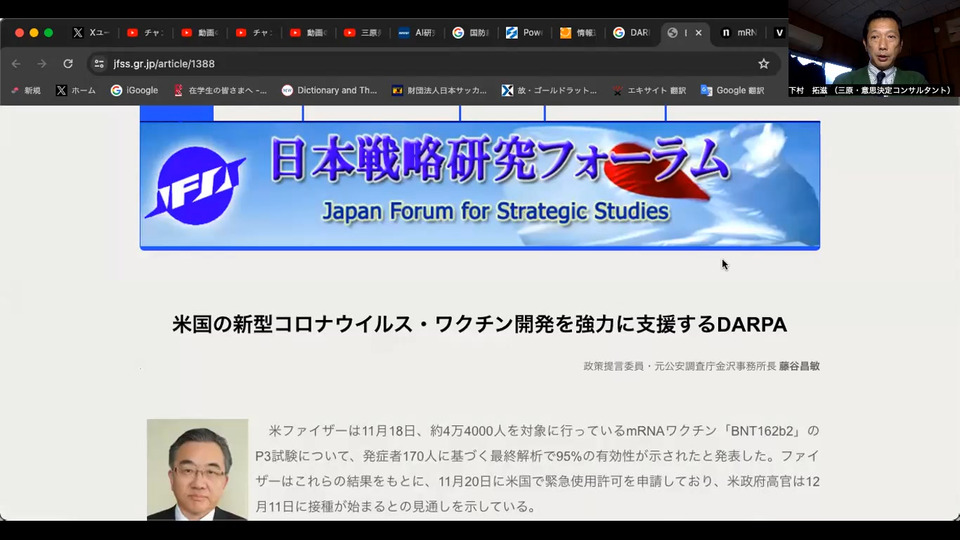Click the word 「BNT162b2」 in the article
960x540 pixels.
point(762,431)
